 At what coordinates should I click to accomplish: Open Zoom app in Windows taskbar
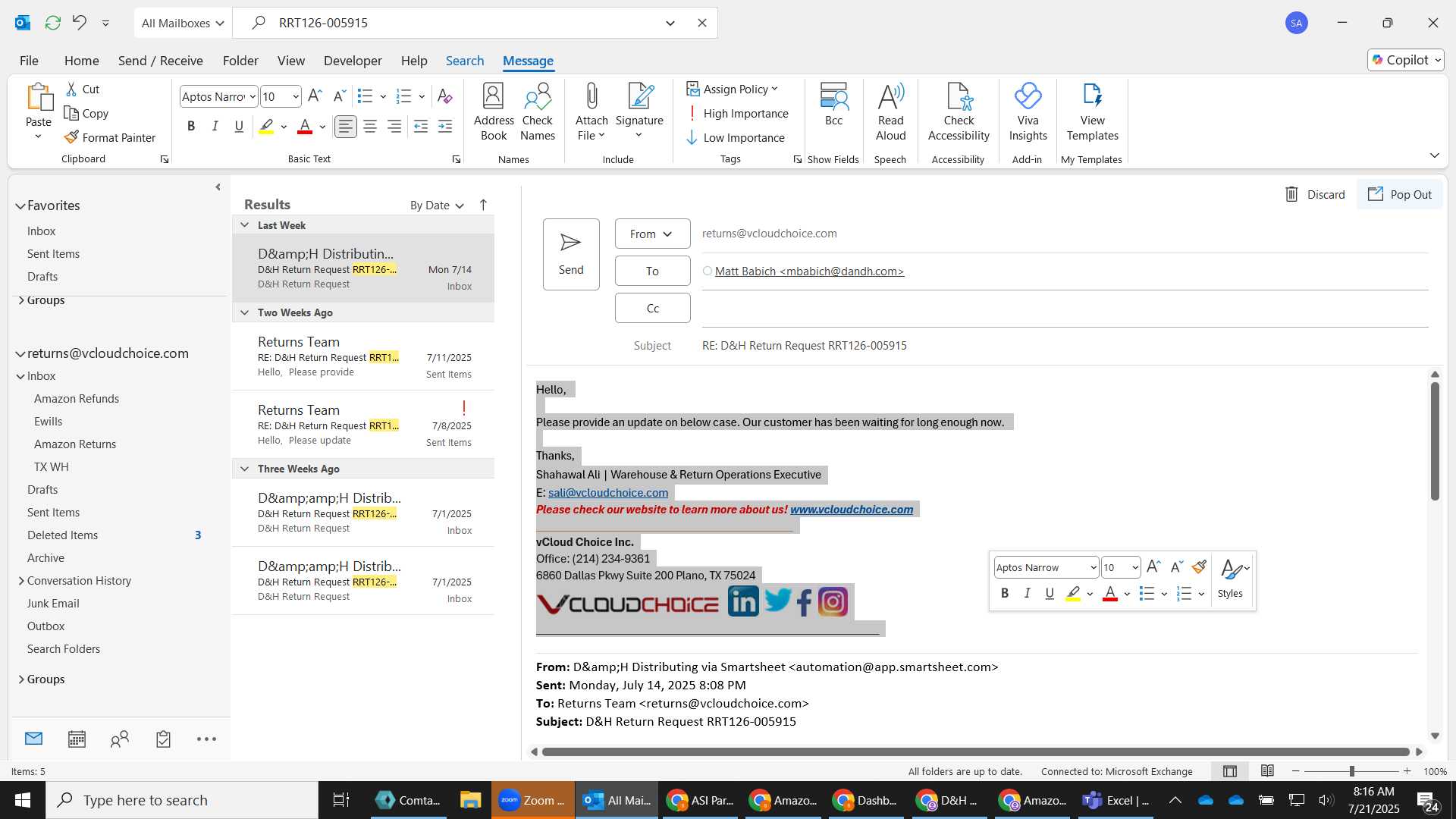pyautogui.click(x=533, y=800)
